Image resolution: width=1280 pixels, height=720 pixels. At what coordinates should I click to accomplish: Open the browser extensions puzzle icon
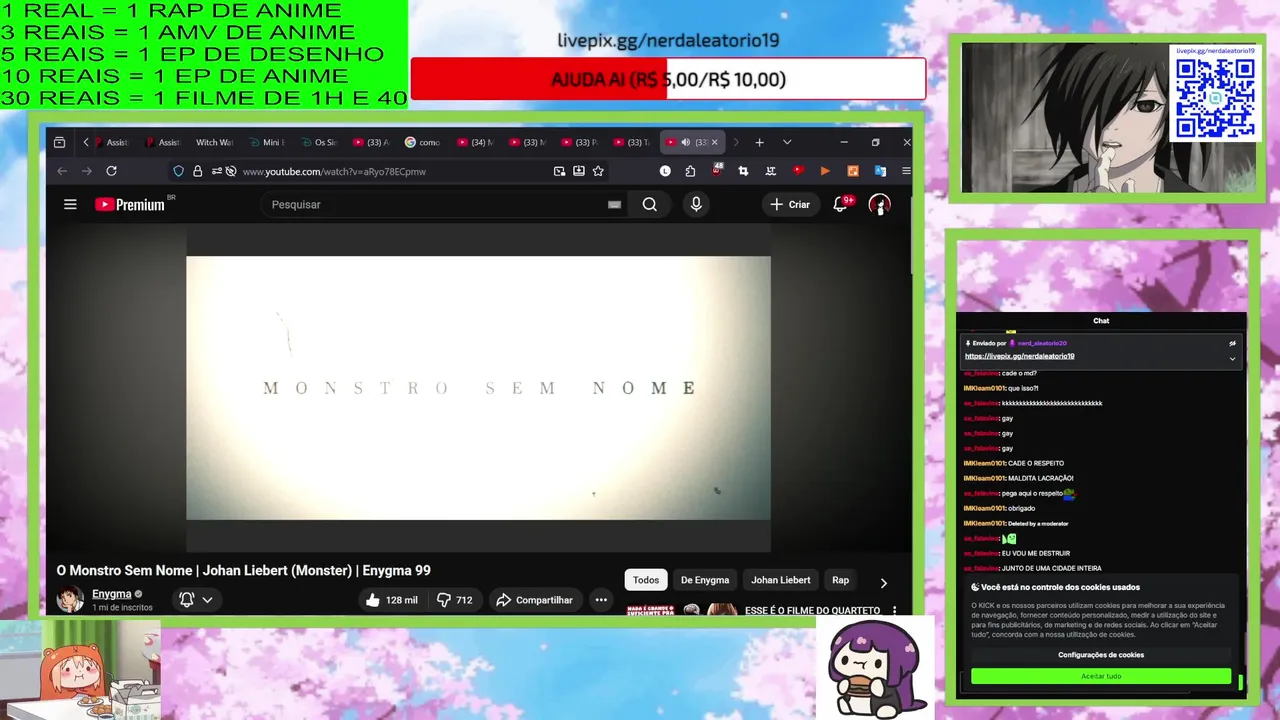pyautogui.click(x=690, y=171)
